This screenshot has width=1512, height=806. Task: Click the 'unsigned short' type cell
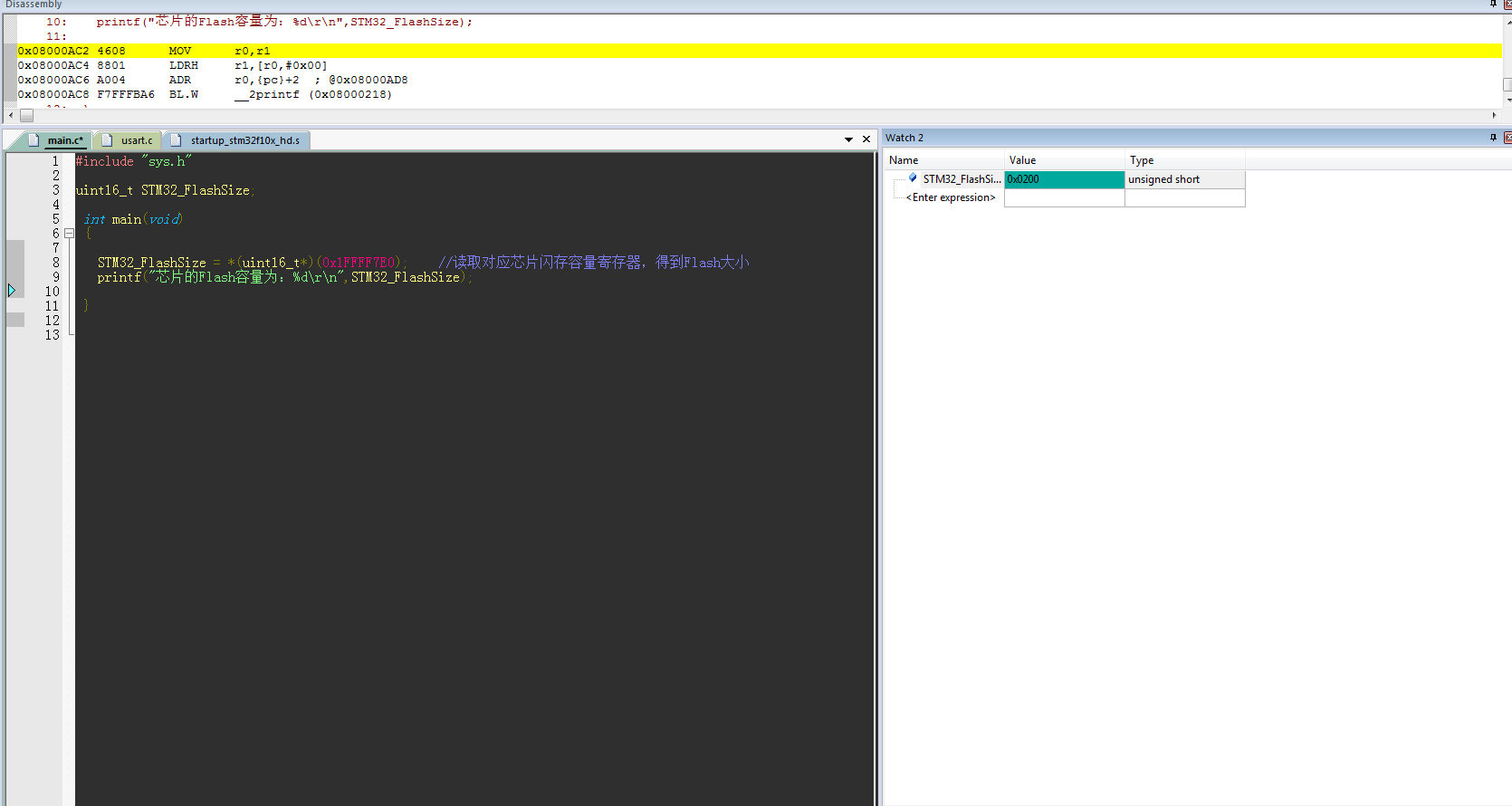coord(1185,179)
